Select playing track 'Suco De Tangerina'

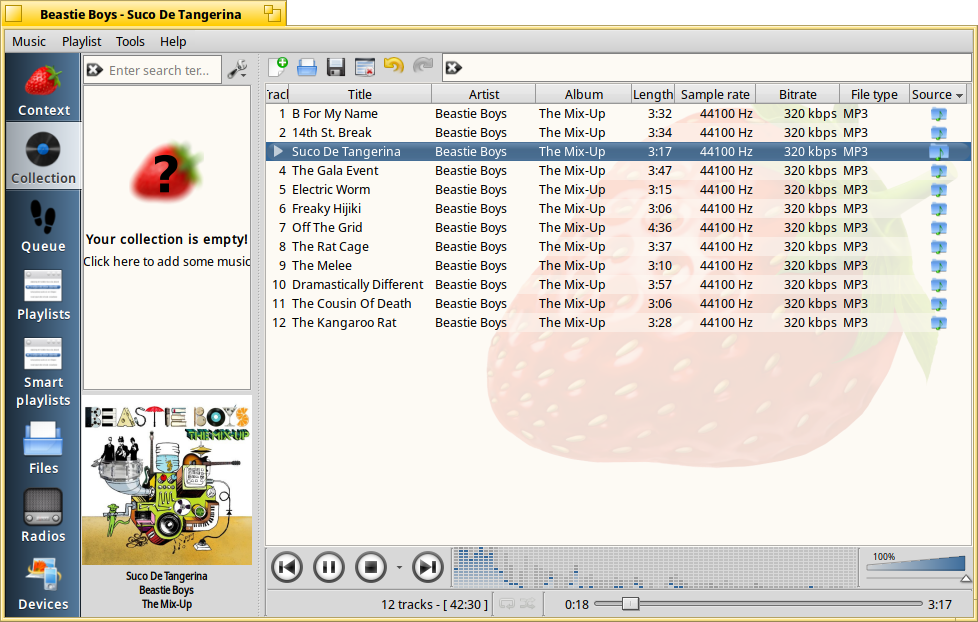(x=617, y=152)
